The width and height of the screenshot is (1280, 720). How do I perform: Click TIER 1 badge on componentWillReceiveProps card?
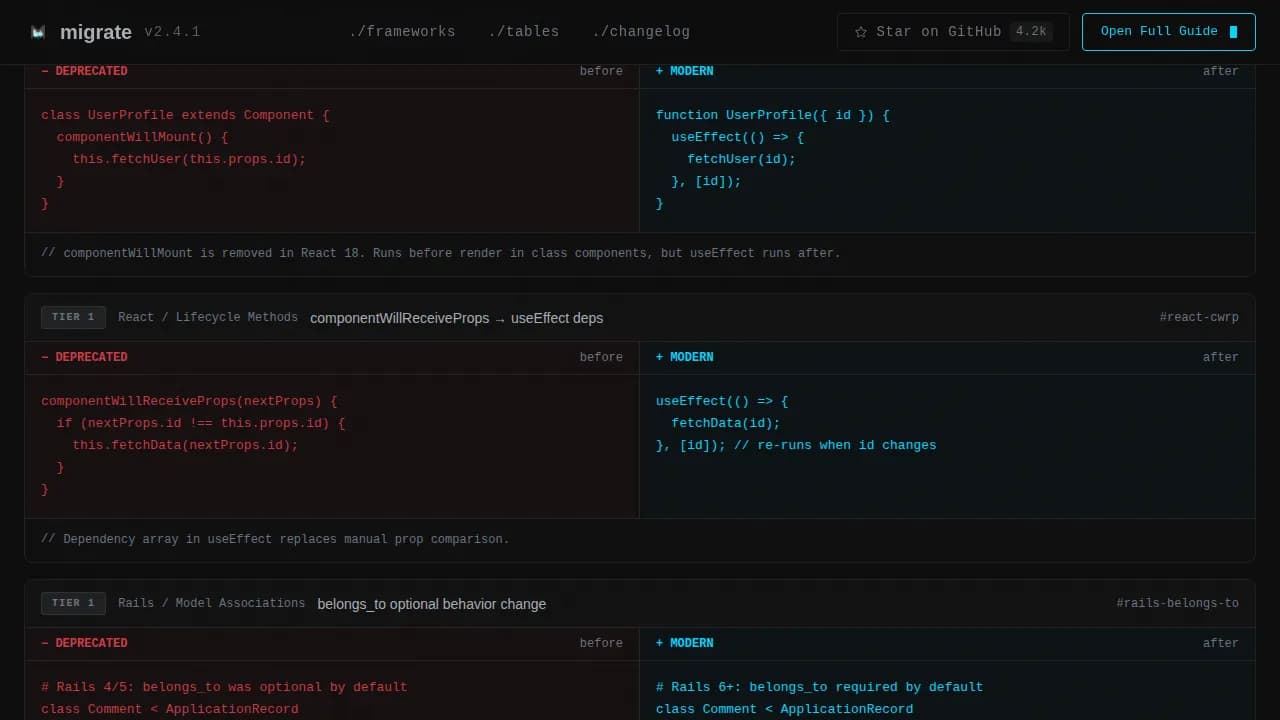[x=73, y=318]
